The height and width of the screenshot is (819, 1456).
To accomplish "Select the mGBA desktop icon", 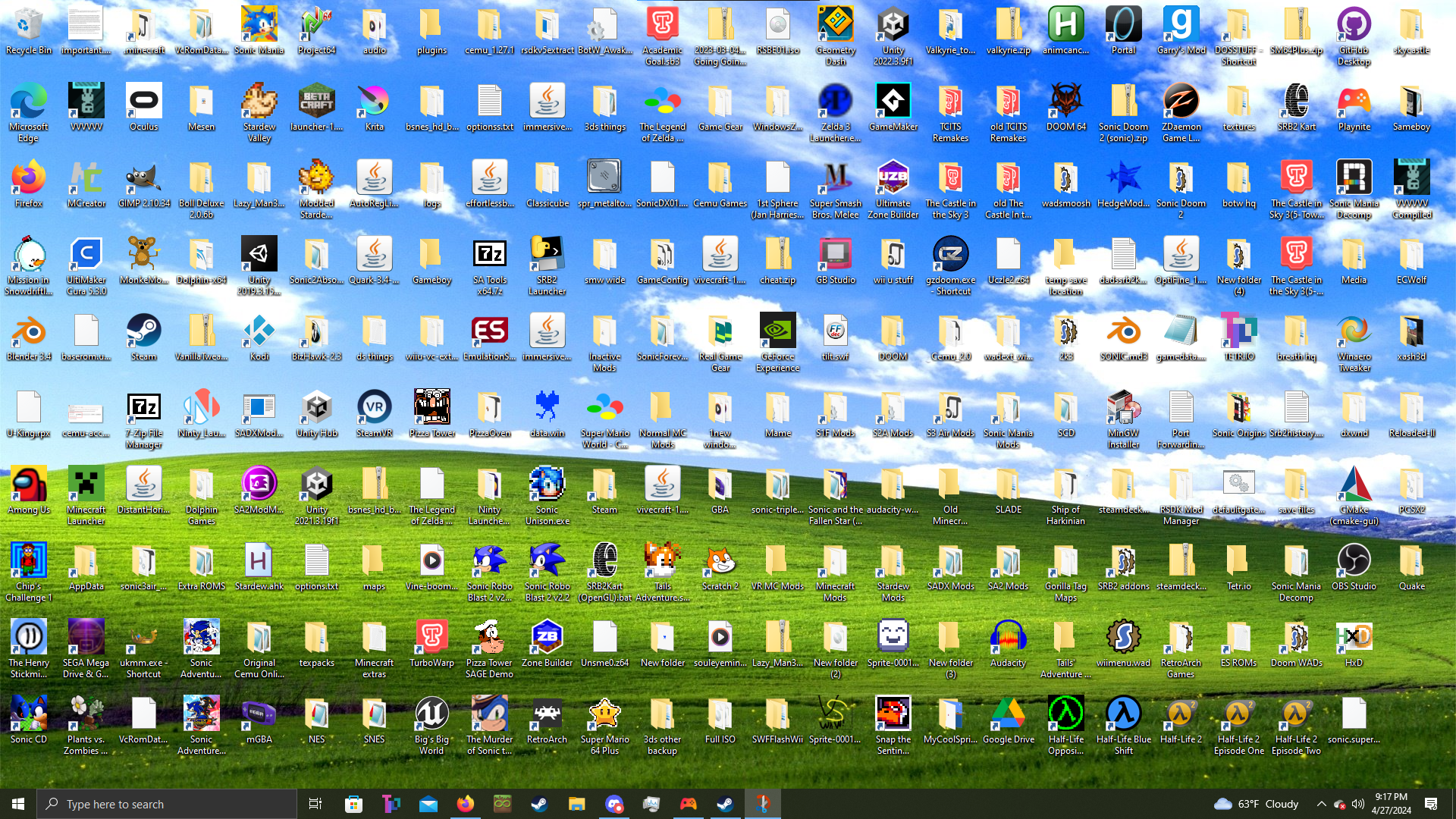I will (259, 720).
